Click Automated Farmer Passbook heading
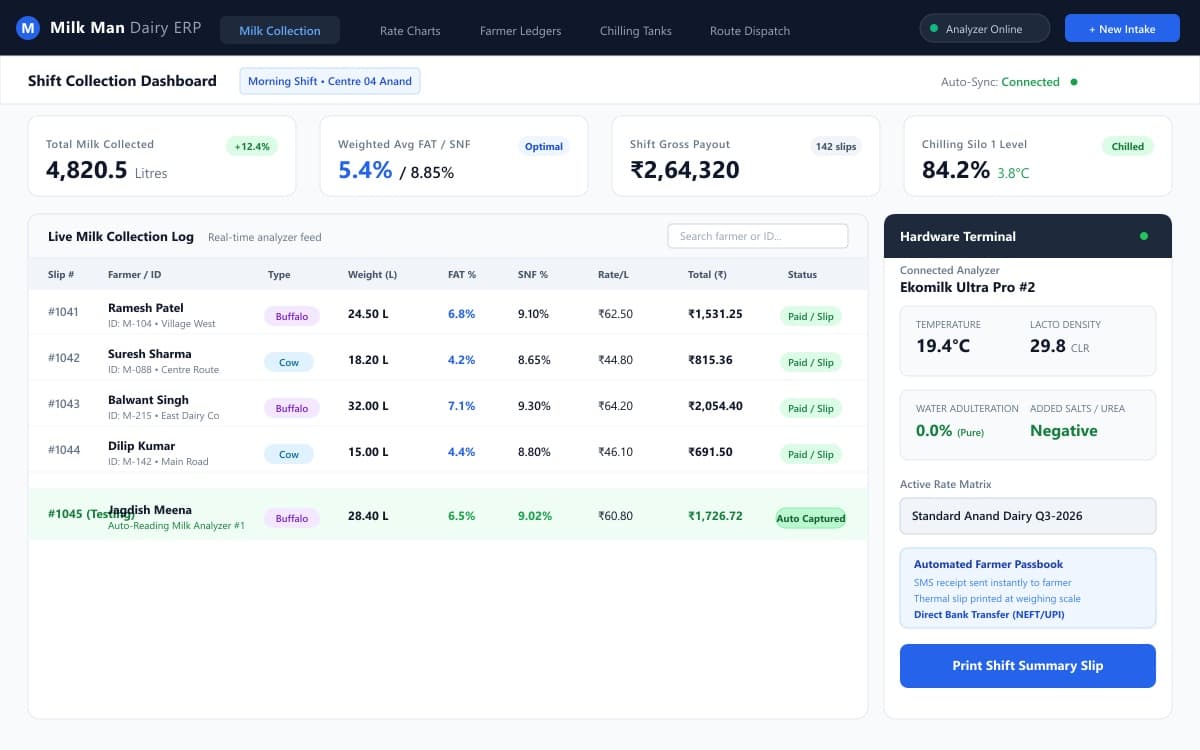This screenshot has width=1200, height=750. coord(988,564)
